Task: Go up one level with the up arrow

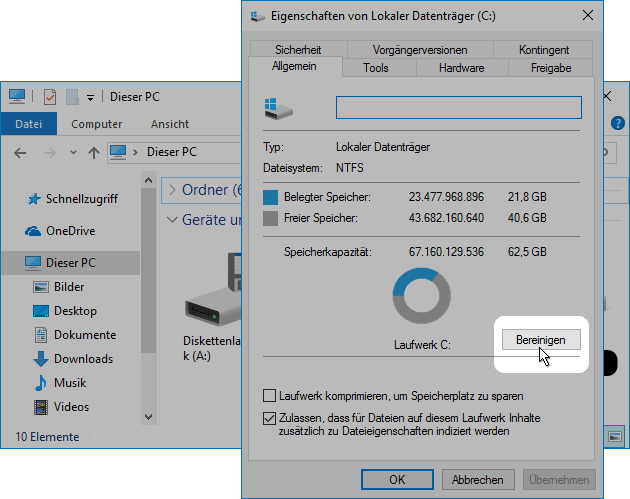Action: click(x=94, y=153)
